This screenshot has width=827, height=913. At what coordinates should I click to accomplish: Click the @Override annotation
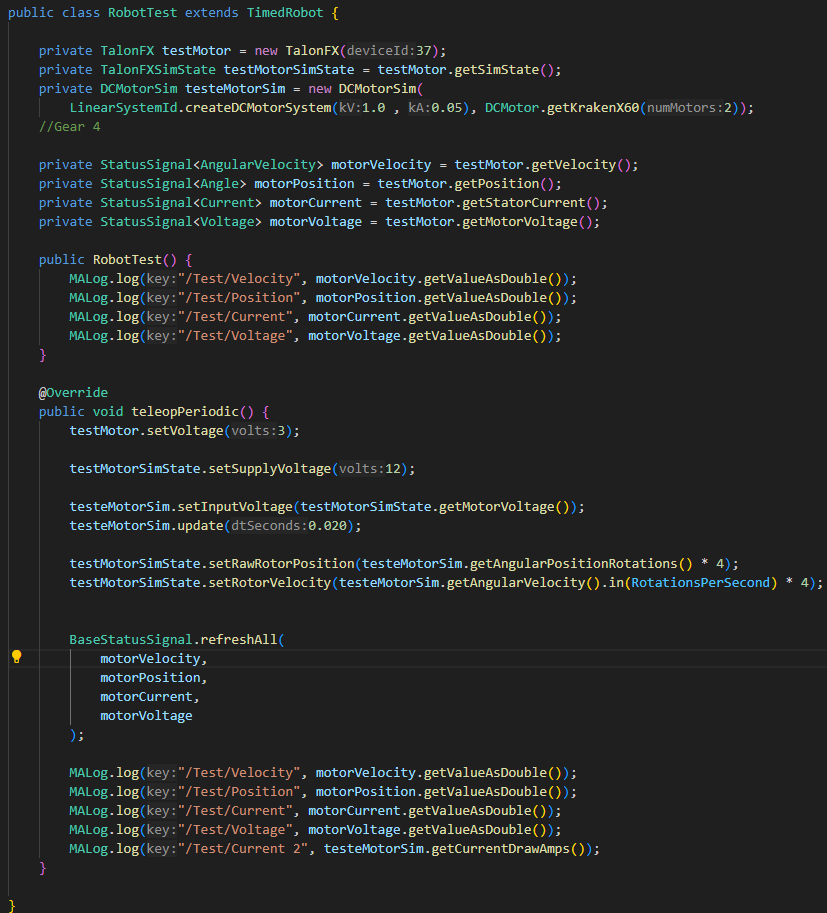coord(73,392)
